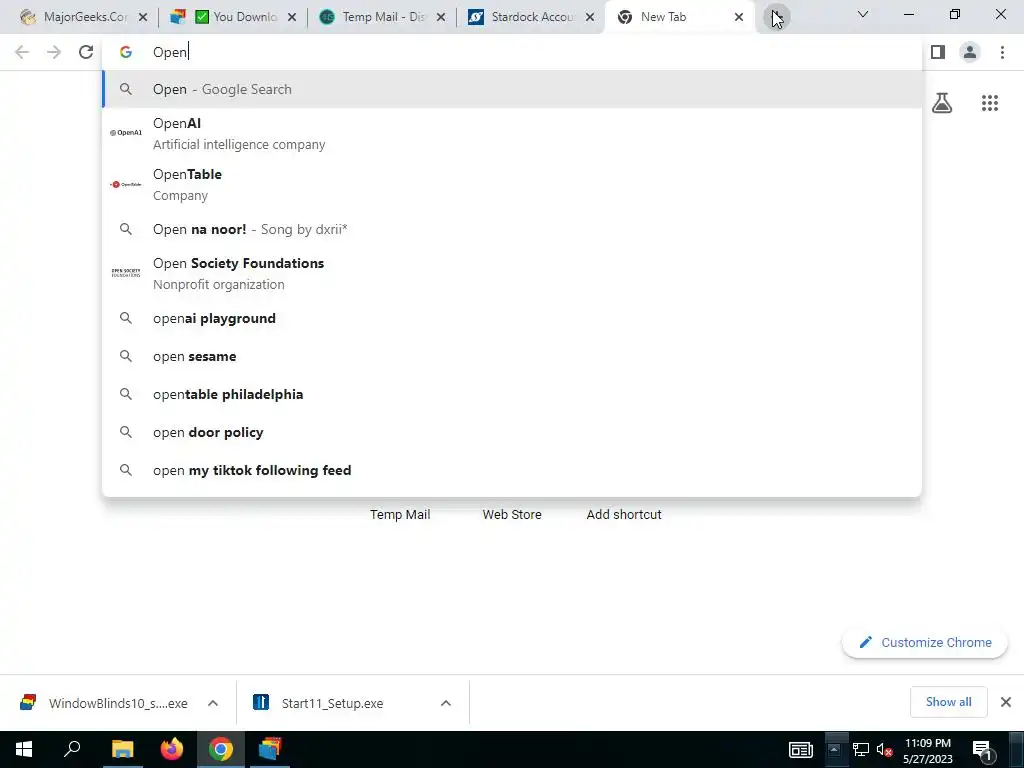Close the You Downloaded tab

[292, 18]
